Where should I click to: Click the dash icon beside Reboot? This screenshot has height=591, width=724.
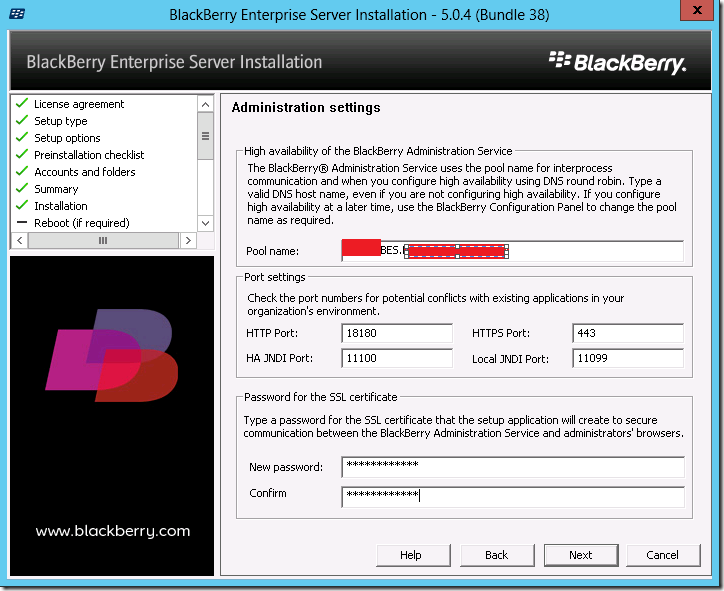pyautogui.click(x=22, y=223)
